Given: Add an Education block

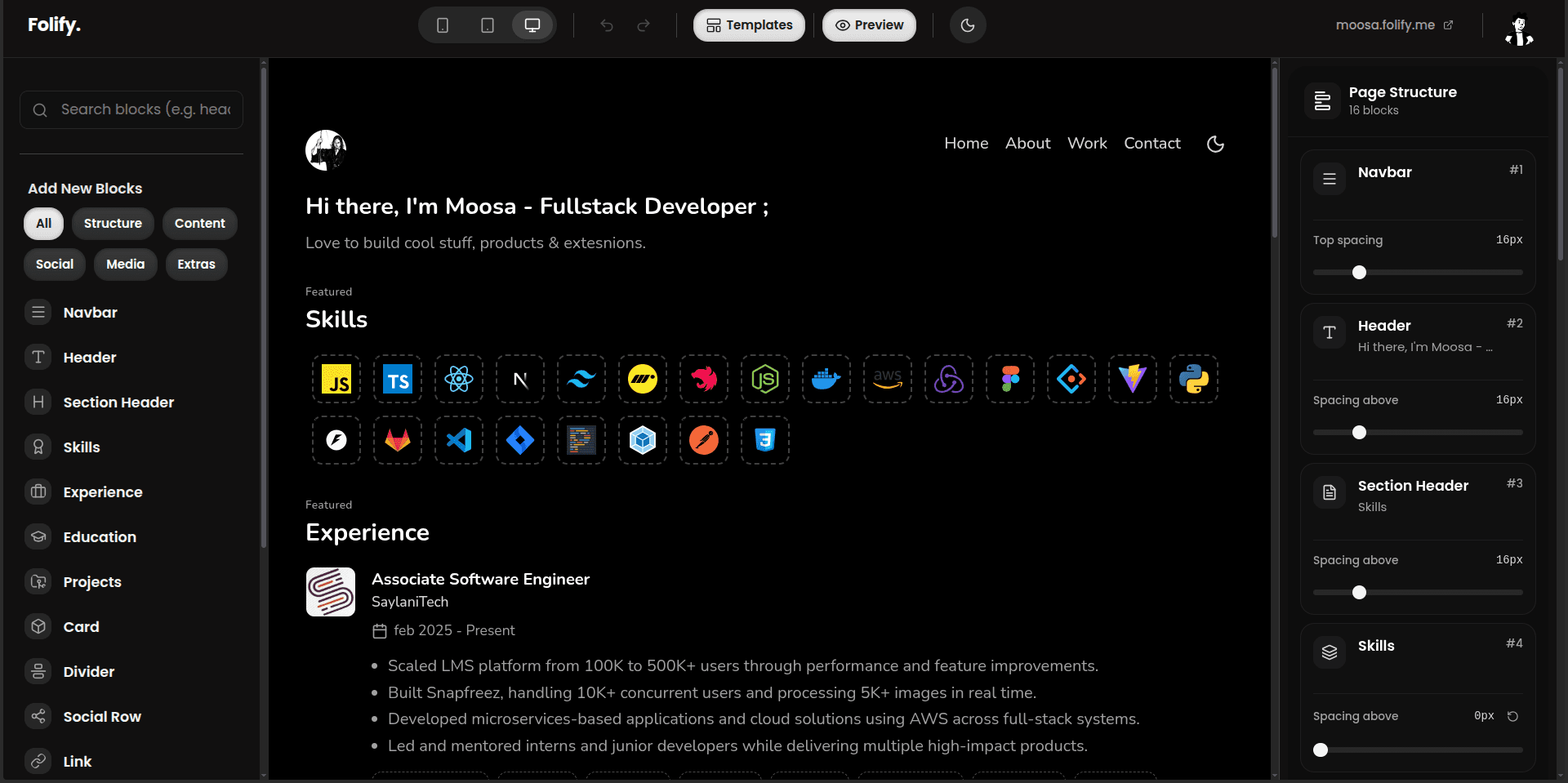Looking at the screenshot, I should click(131, 537).
